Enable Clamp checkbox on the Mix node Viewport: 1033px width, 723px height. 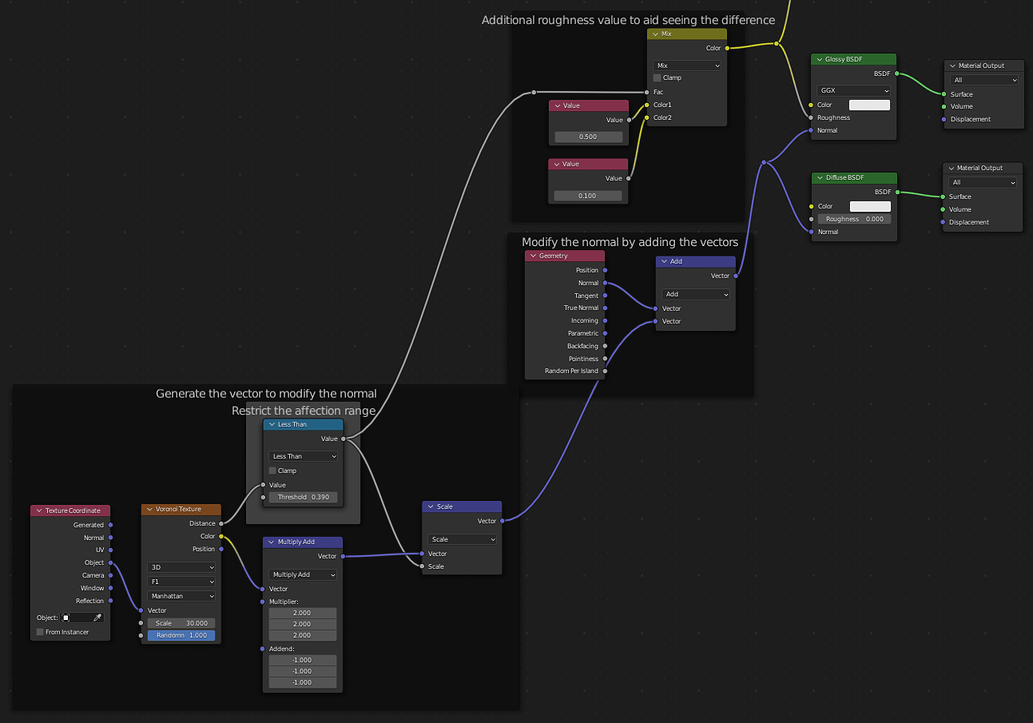pos(657,78)
